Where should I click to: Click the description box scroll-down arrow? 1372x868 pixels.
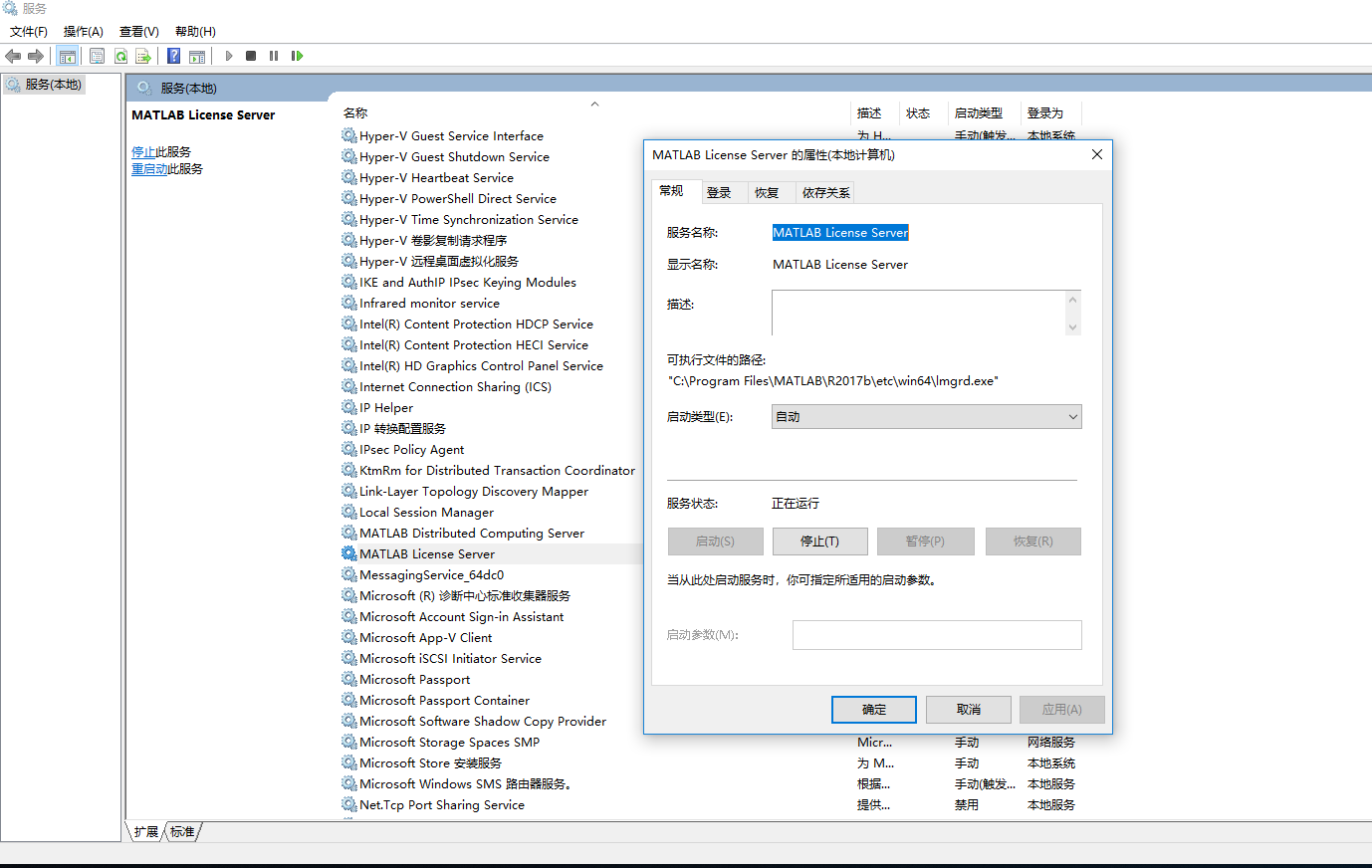(1072, 326)
